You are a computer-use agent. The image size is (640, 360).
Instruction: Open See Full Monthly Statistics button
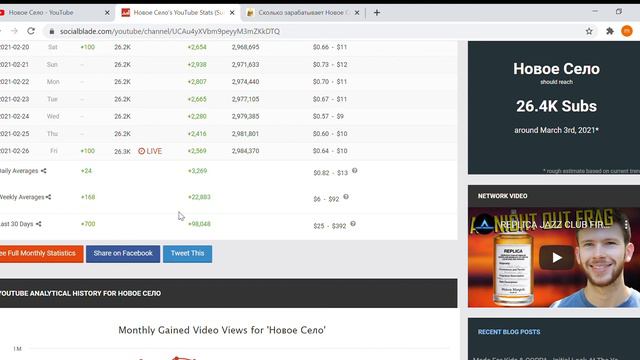[42, 253]
